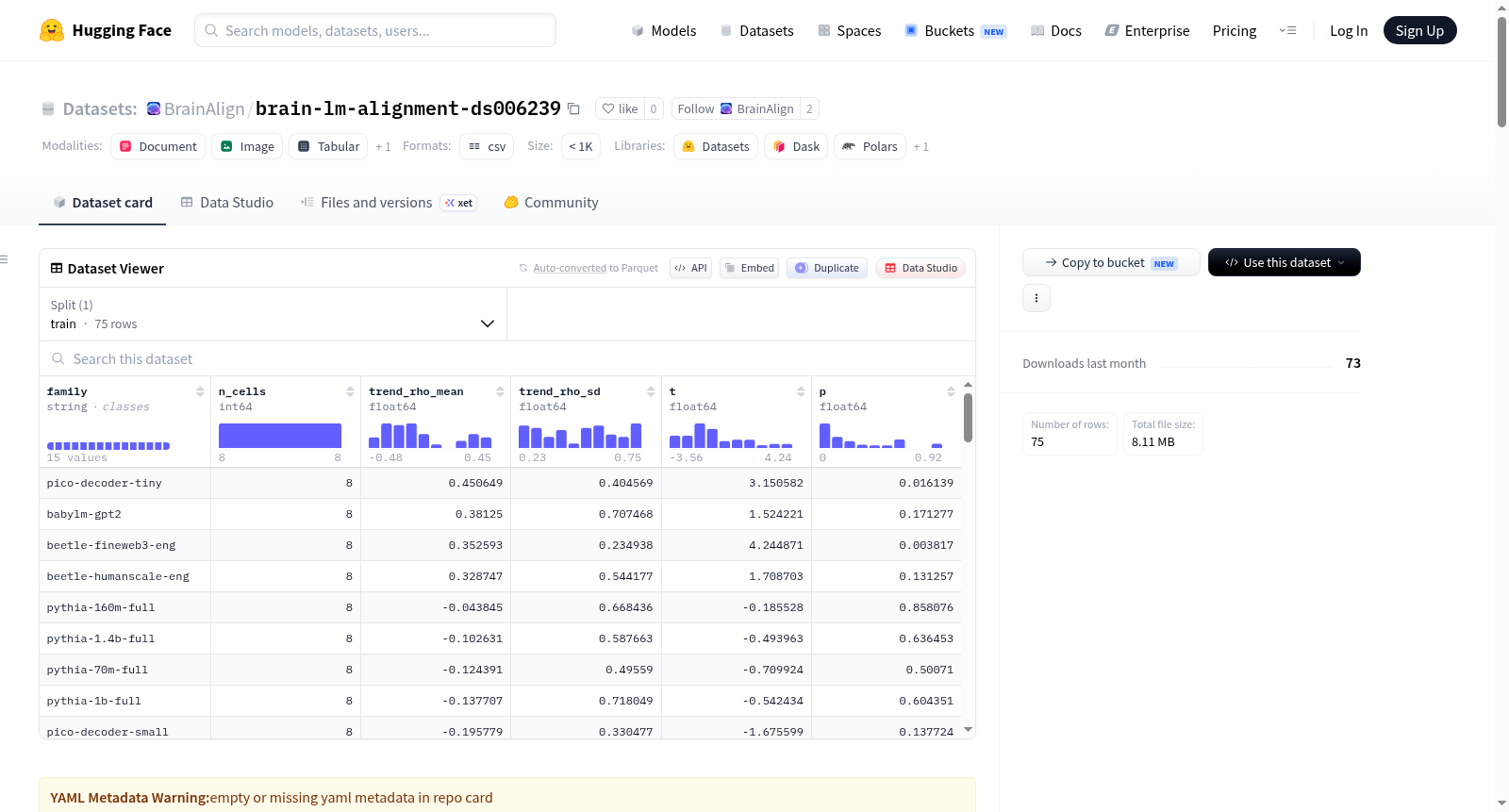The width and height of the screenshot is (1509, 812).
Task: Sort the p column
Action: (951, 391)
